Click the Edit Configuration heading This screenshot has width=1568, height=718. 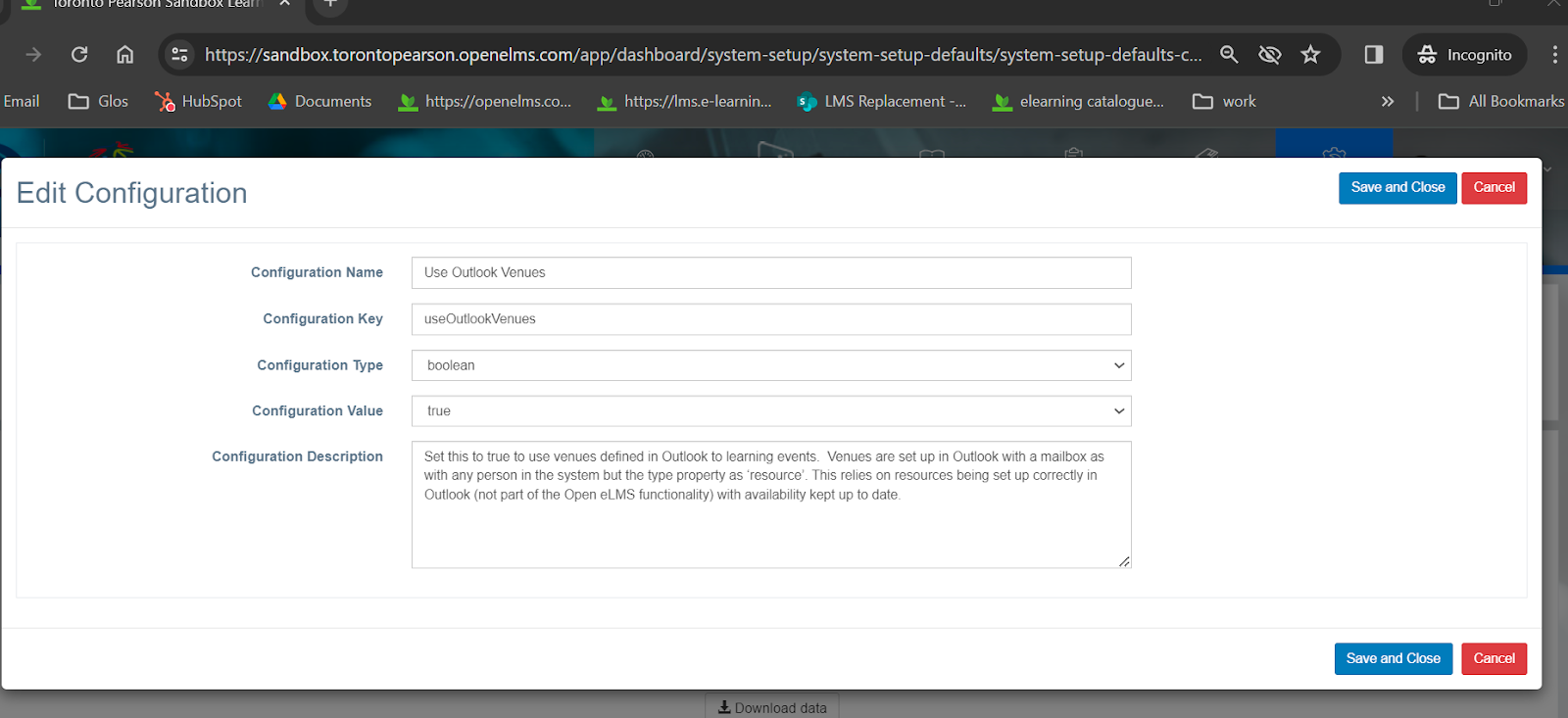pos(131,193)
